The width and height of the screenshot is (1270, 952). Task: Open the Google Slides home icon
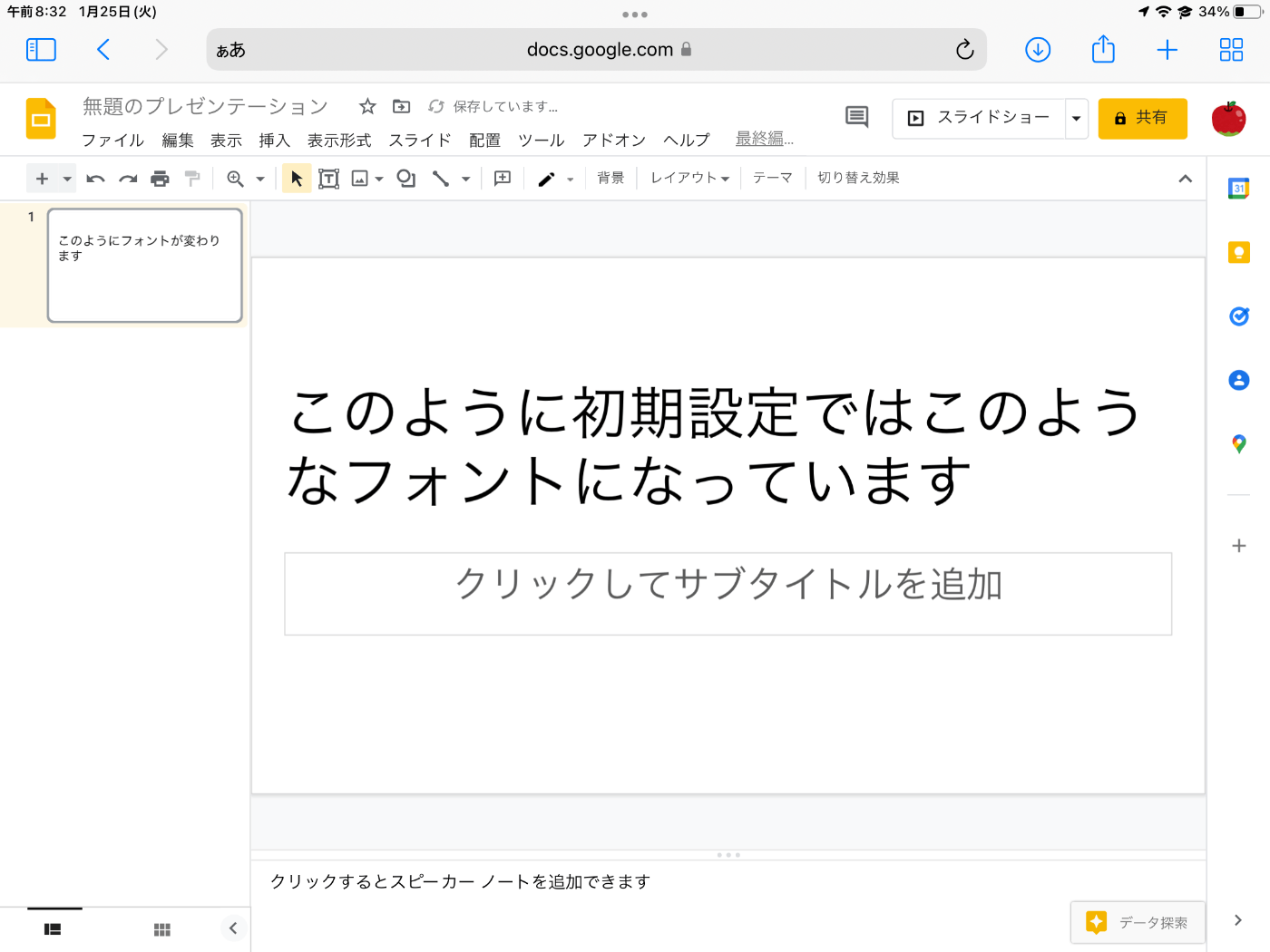(x=41, y=119)
